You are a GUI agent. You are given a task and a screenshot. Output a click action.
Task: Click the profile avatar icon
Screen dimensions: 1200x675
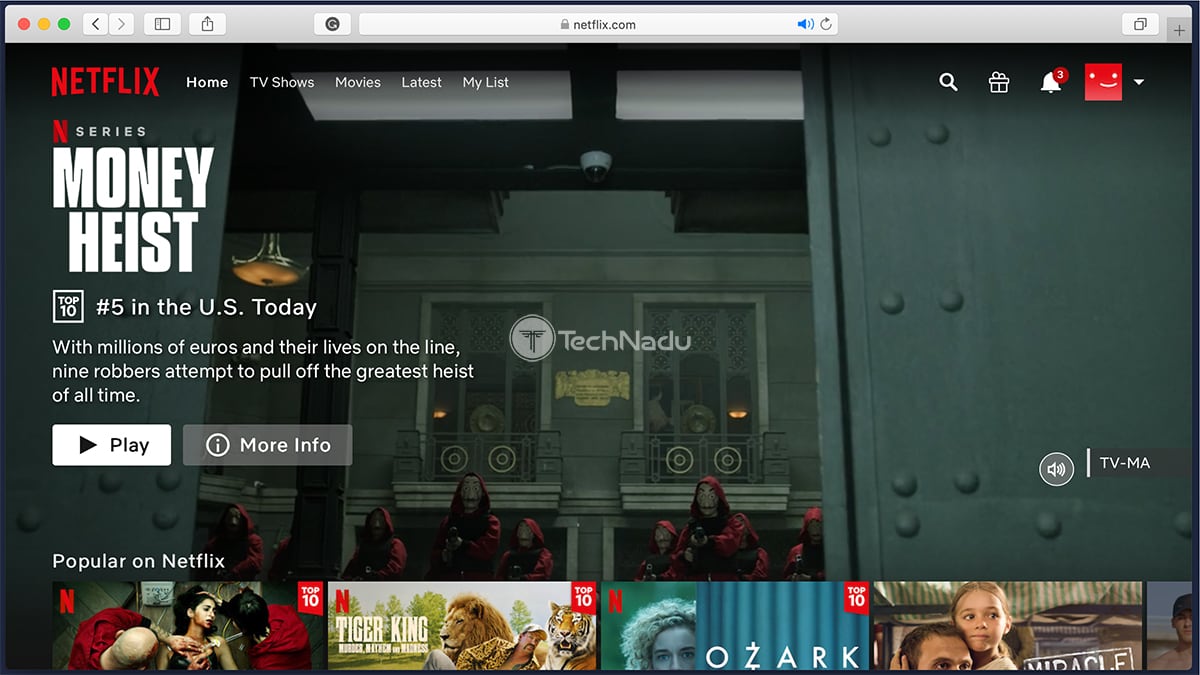(1103, 82)
